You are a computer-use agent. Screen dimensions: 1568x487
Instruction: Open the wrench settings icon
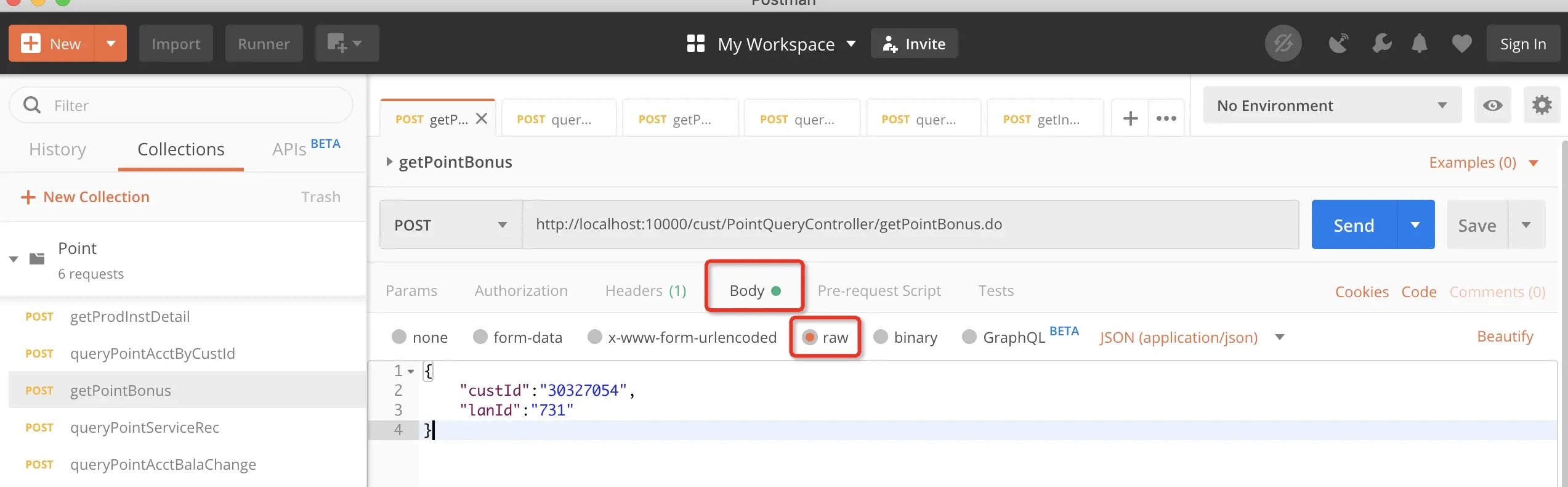(1382, 44)
